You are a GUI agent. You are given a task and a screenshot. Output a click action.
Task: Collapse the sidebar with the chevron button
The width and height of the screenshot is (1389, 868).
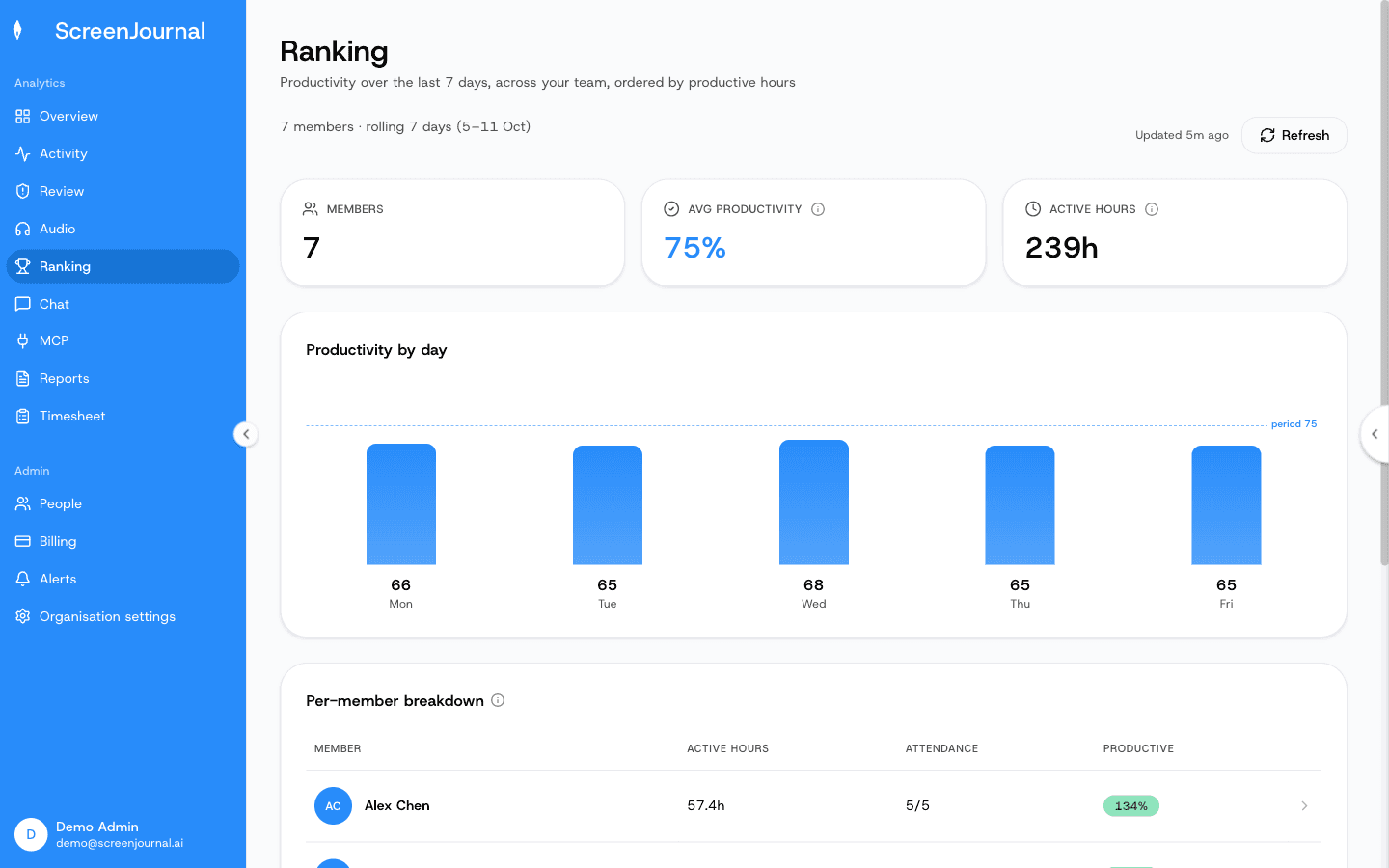(x=246, y=434)
